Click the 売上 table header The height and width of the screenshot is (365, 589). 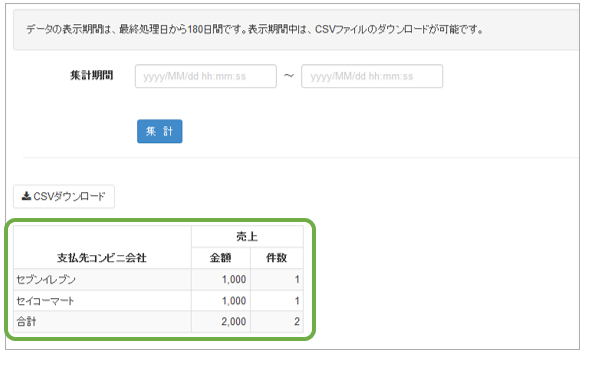click(x=247, y=237)
